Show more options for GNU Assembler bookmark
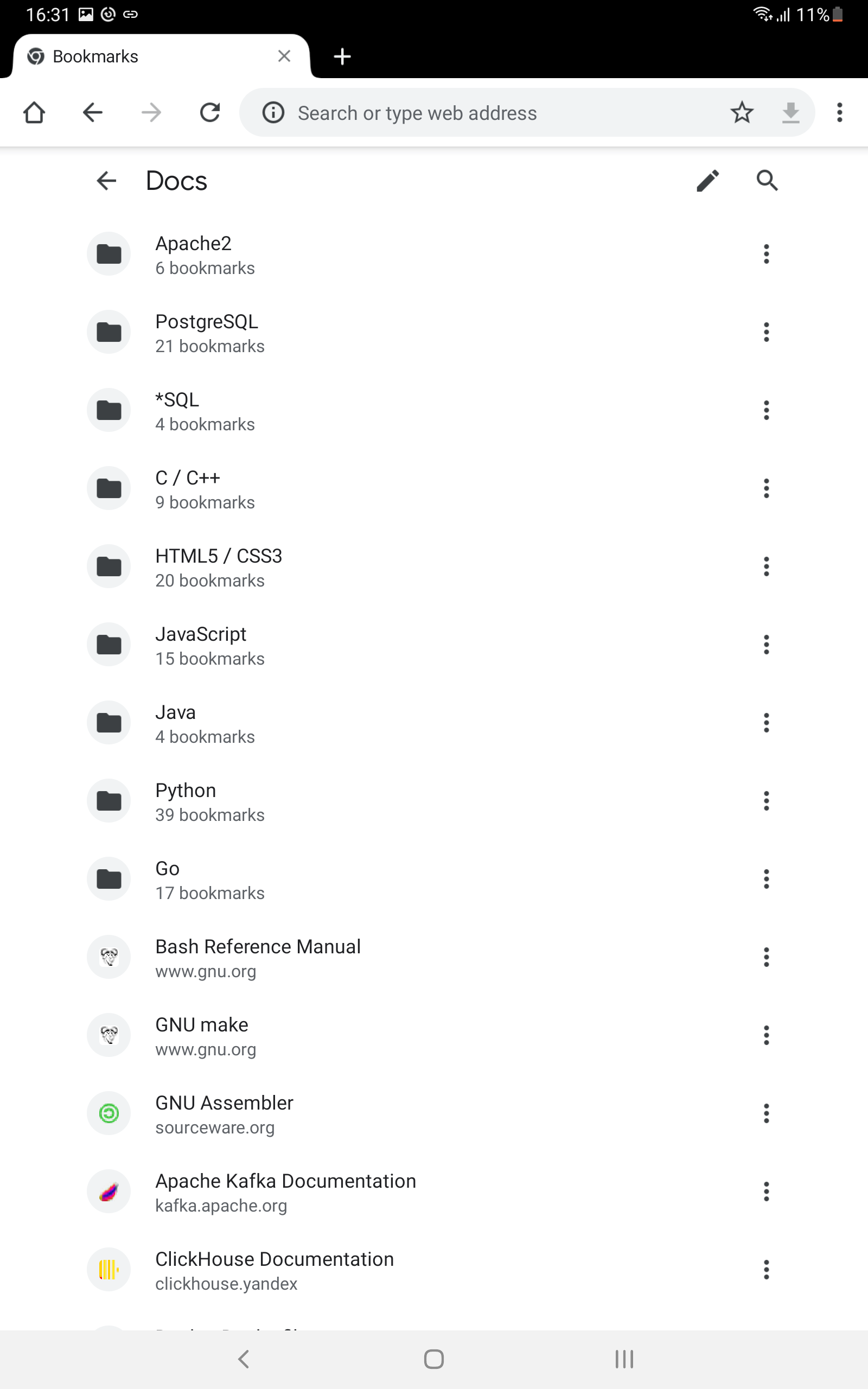868x1389 pixels. 766,1113
